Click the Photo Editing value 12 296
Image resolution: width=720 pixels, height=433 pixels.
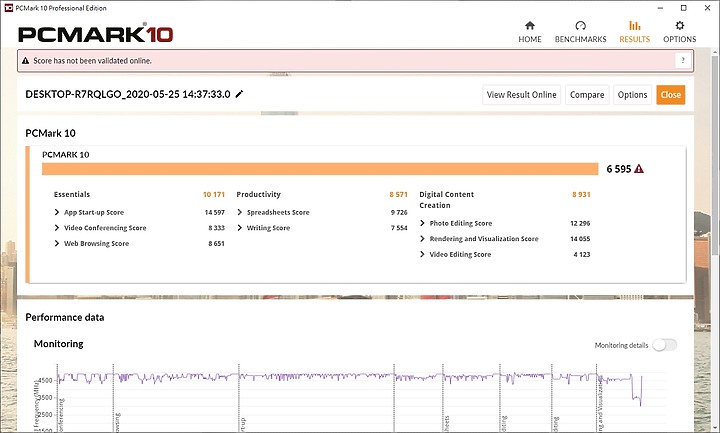click(580, 223)
